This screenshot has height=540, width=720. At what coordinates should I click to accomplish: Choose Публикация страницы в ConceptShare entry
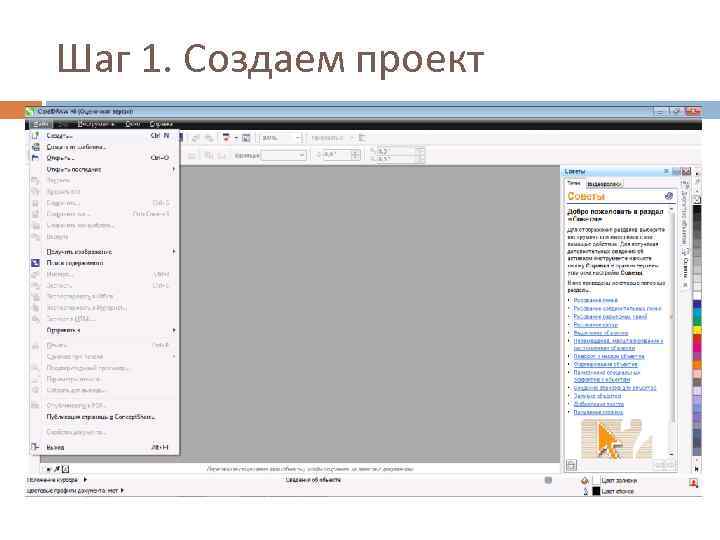click(105, 417)
